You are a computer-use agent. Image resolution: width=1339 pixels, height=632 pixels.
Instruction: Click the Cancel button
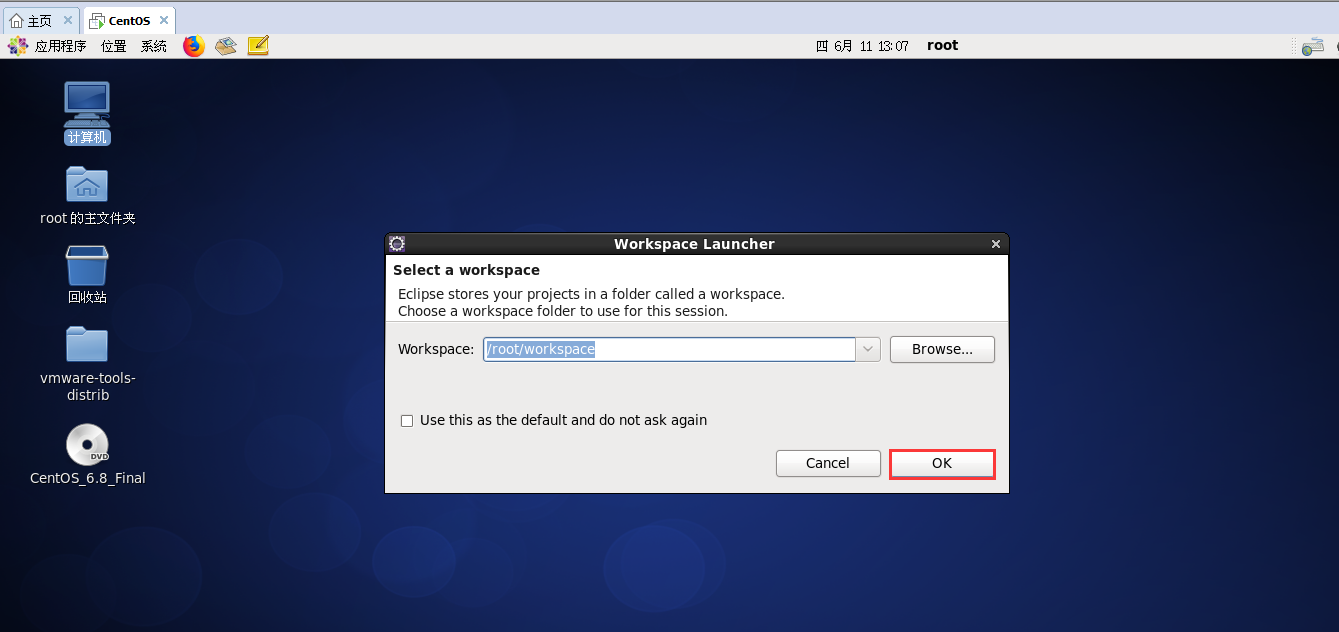[x=828, y=463]
